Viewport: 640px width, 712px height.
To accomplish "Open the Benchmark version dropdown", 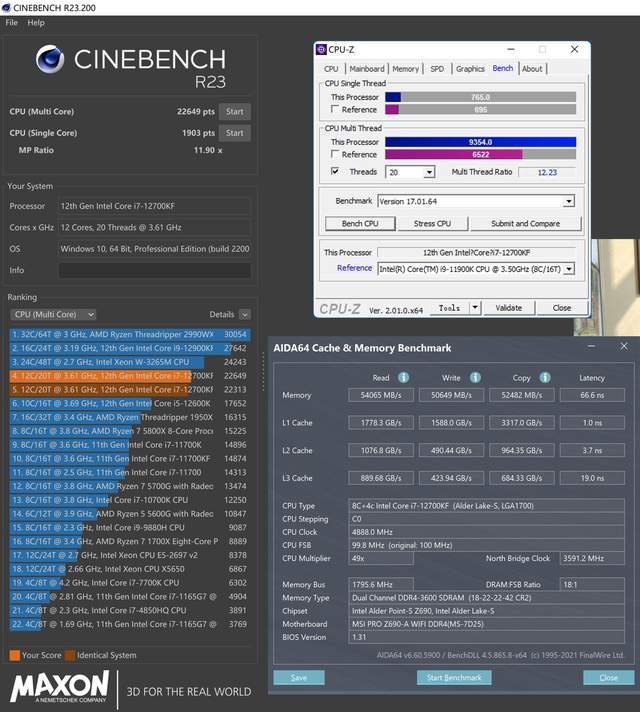I will click(x=569, y=201).
